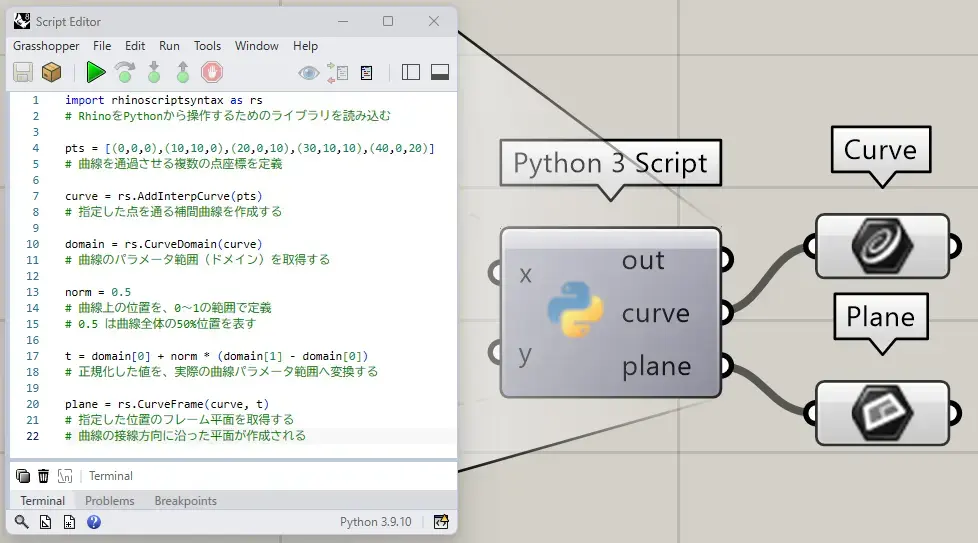978x543 pixels.
Task: Click the script document icon in toolbar
Action: click(x=367, y=73)
